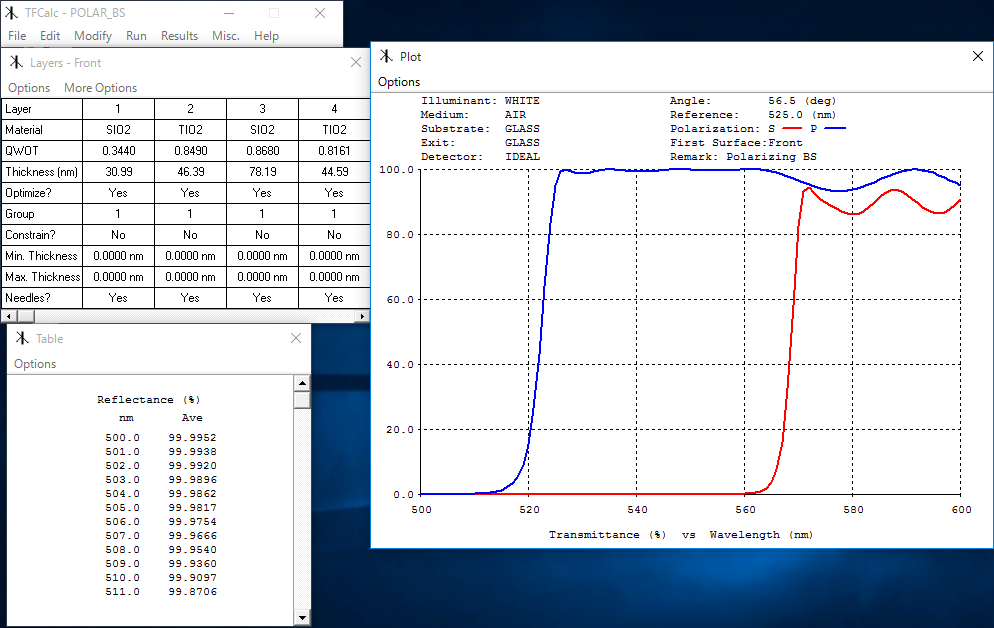Click the Table window title bar icon
994x628 pixels.
(22, 338)
